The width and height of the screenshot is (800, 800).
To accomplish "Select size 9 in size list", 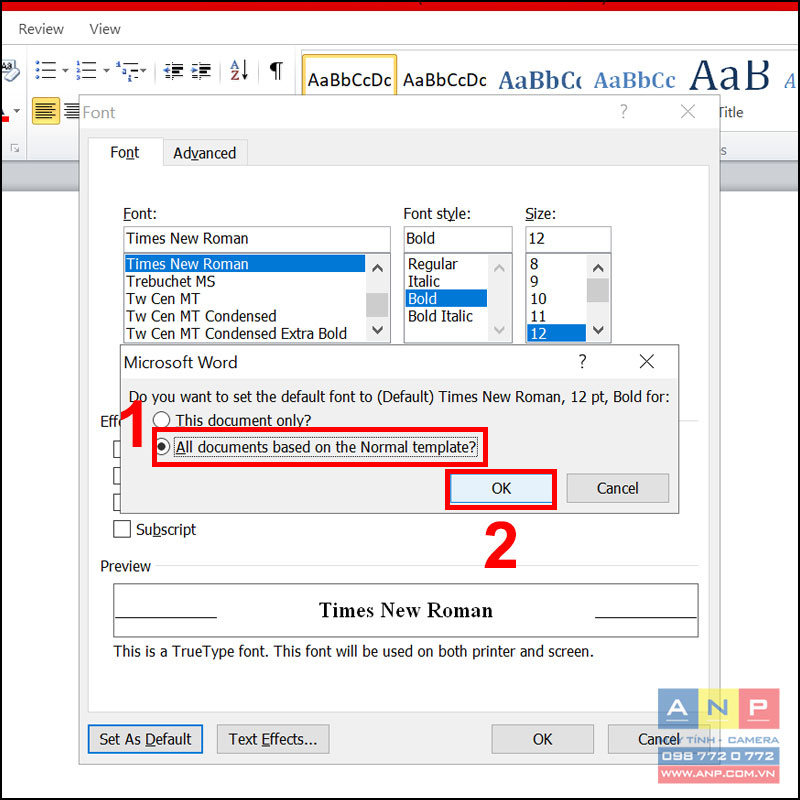I will 556,281.
